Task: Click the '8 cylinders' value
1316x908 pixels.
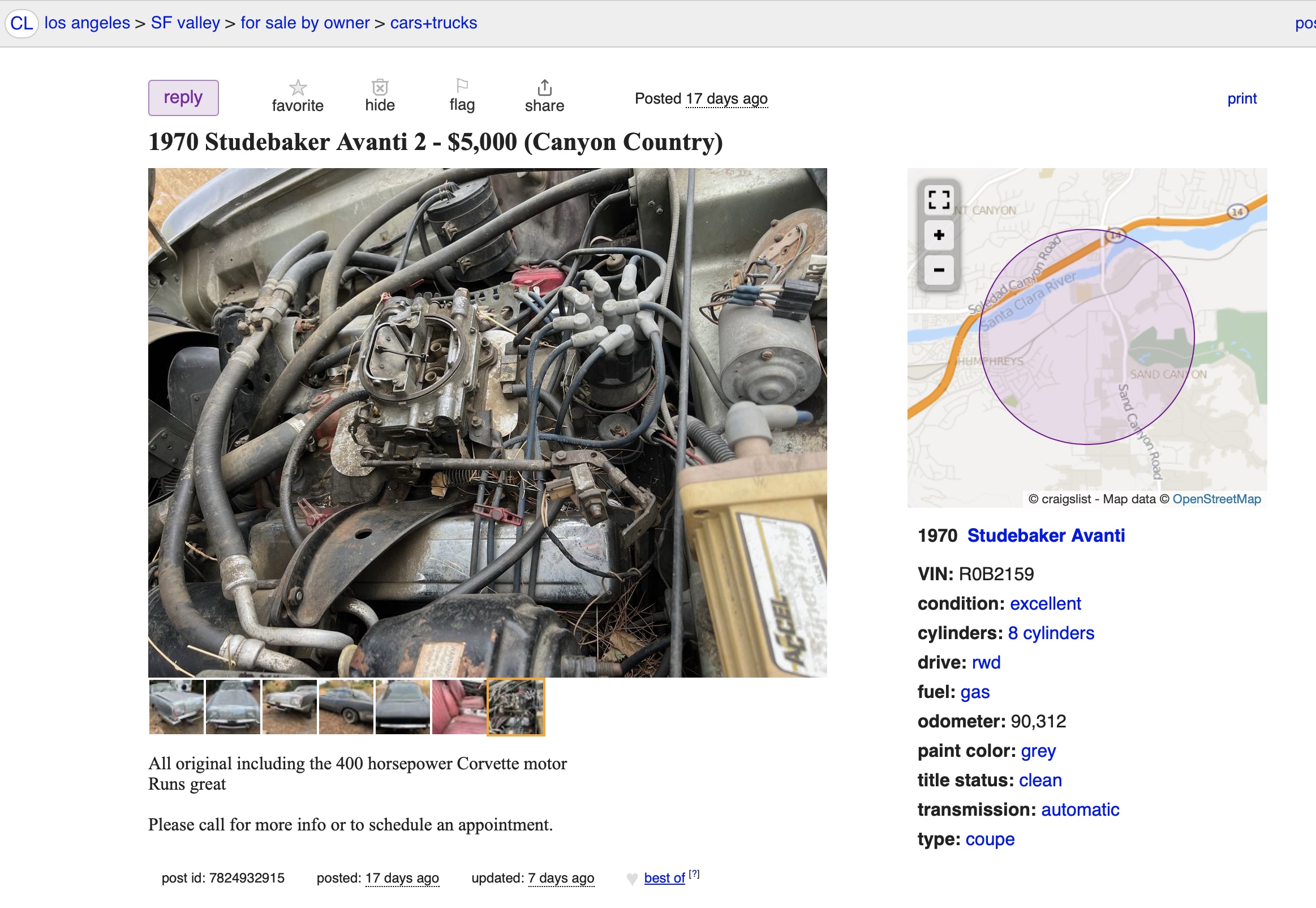Action: tap(1051, 633)
